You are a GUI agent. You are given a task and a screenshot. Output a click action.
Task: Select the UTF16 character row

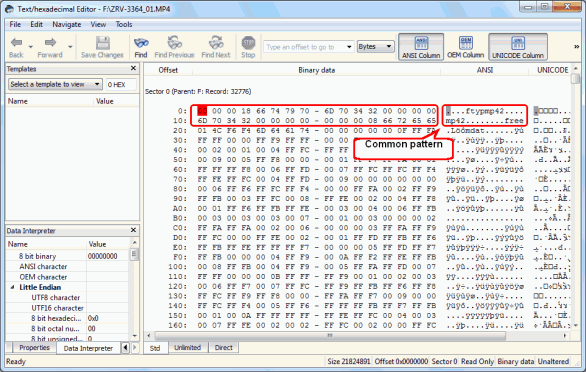coord(68,308)
